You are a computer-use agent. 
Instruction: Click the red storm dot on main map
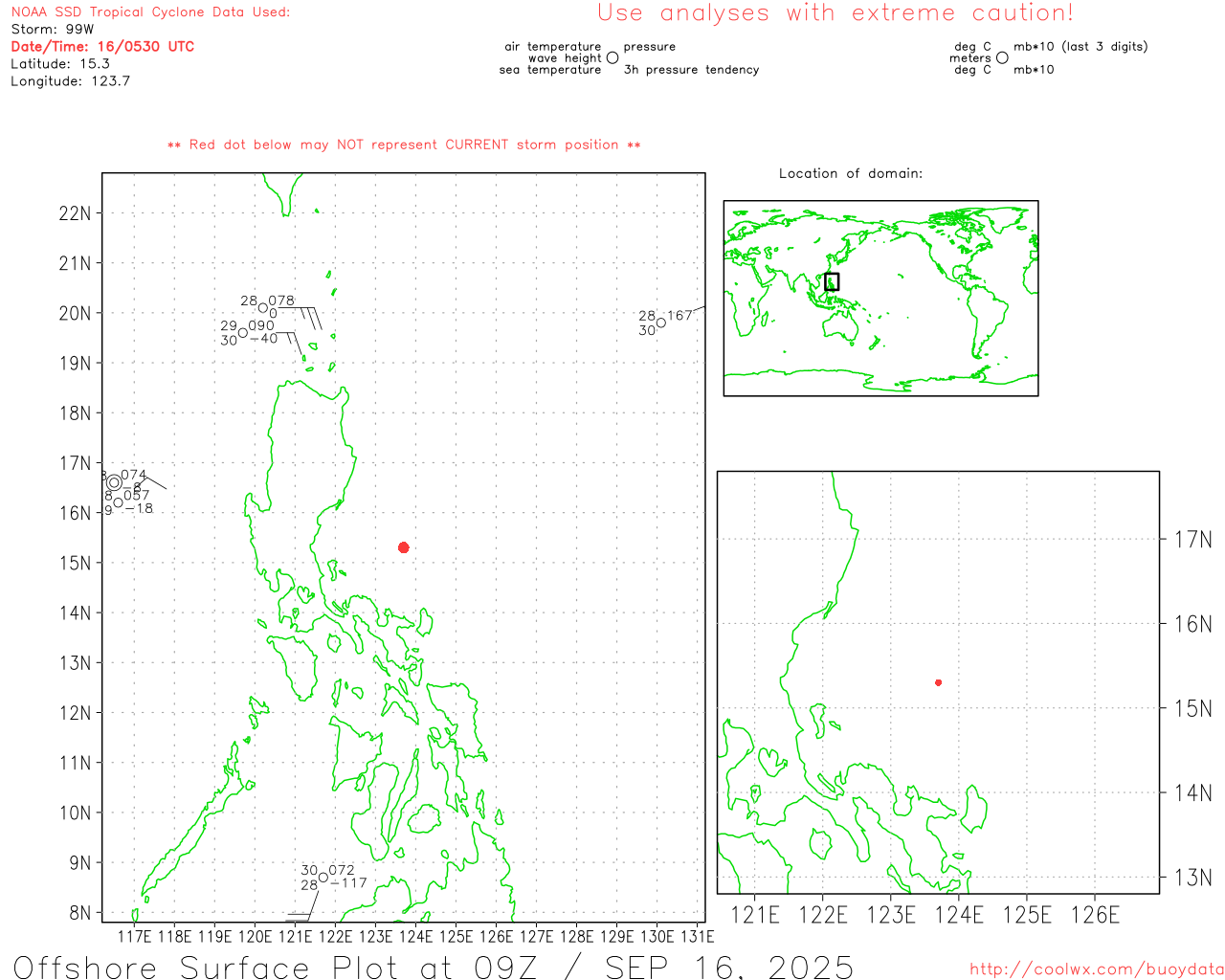[404, 547]
